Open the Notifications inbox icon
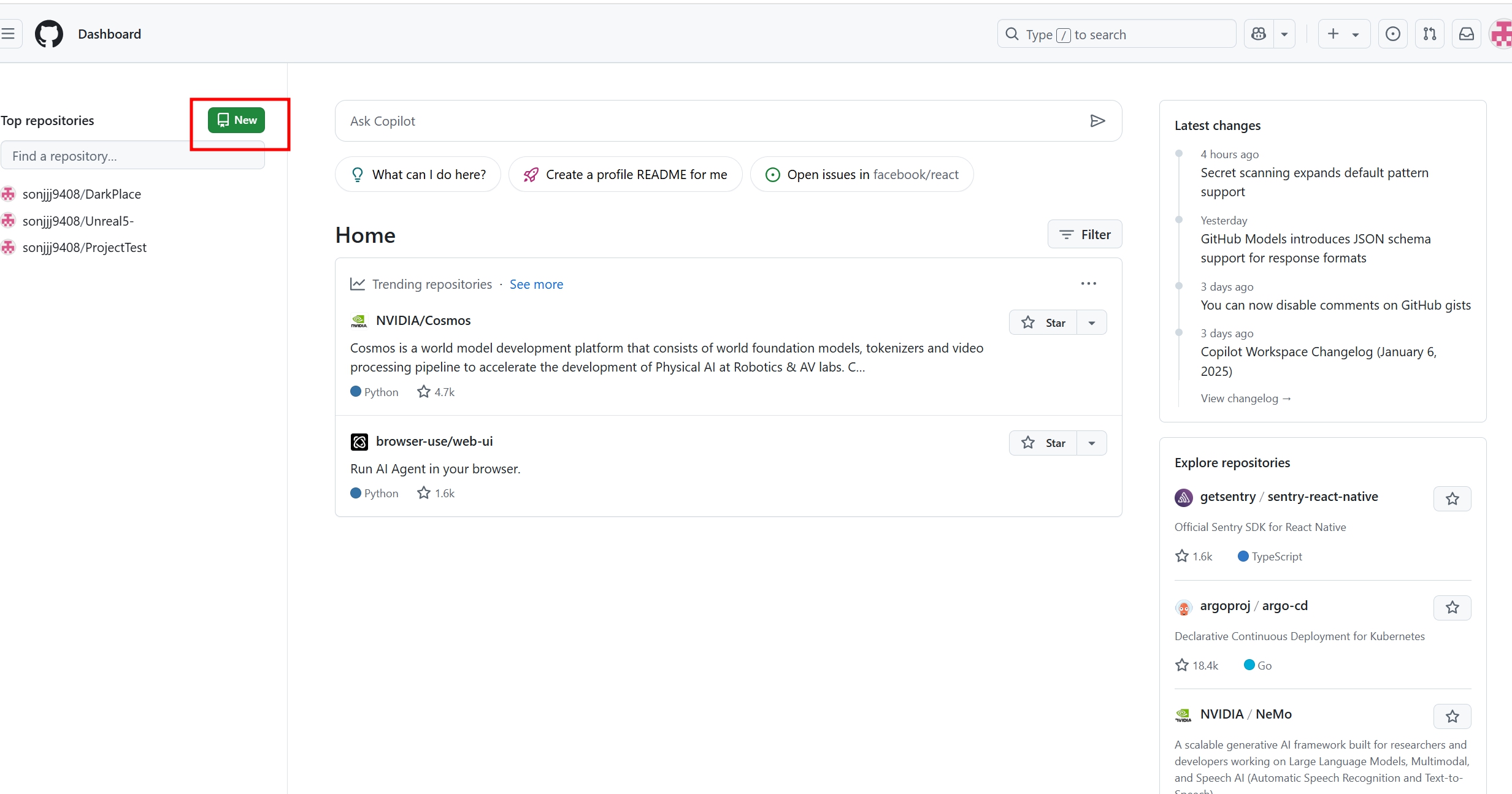Screen dimensions: 1512x794 point(1467,34)
